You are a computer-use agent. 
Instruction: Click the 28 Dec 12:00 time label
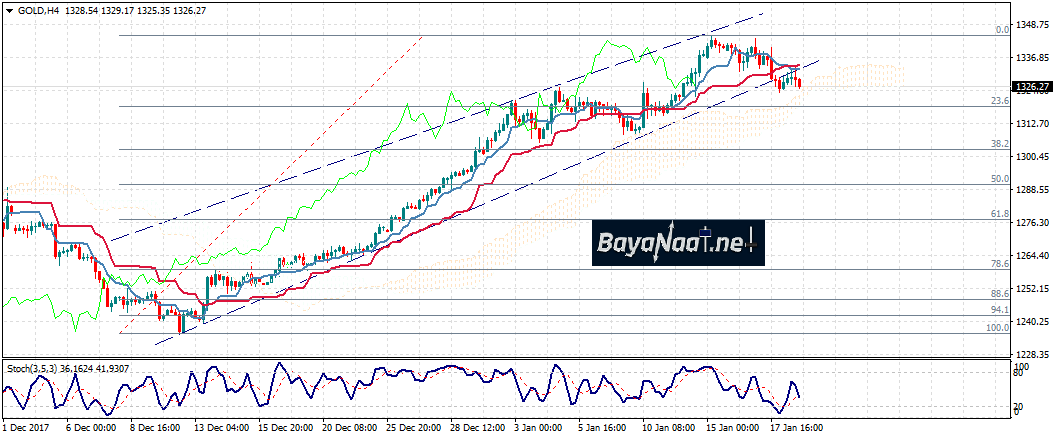click(x=479, y=428)
